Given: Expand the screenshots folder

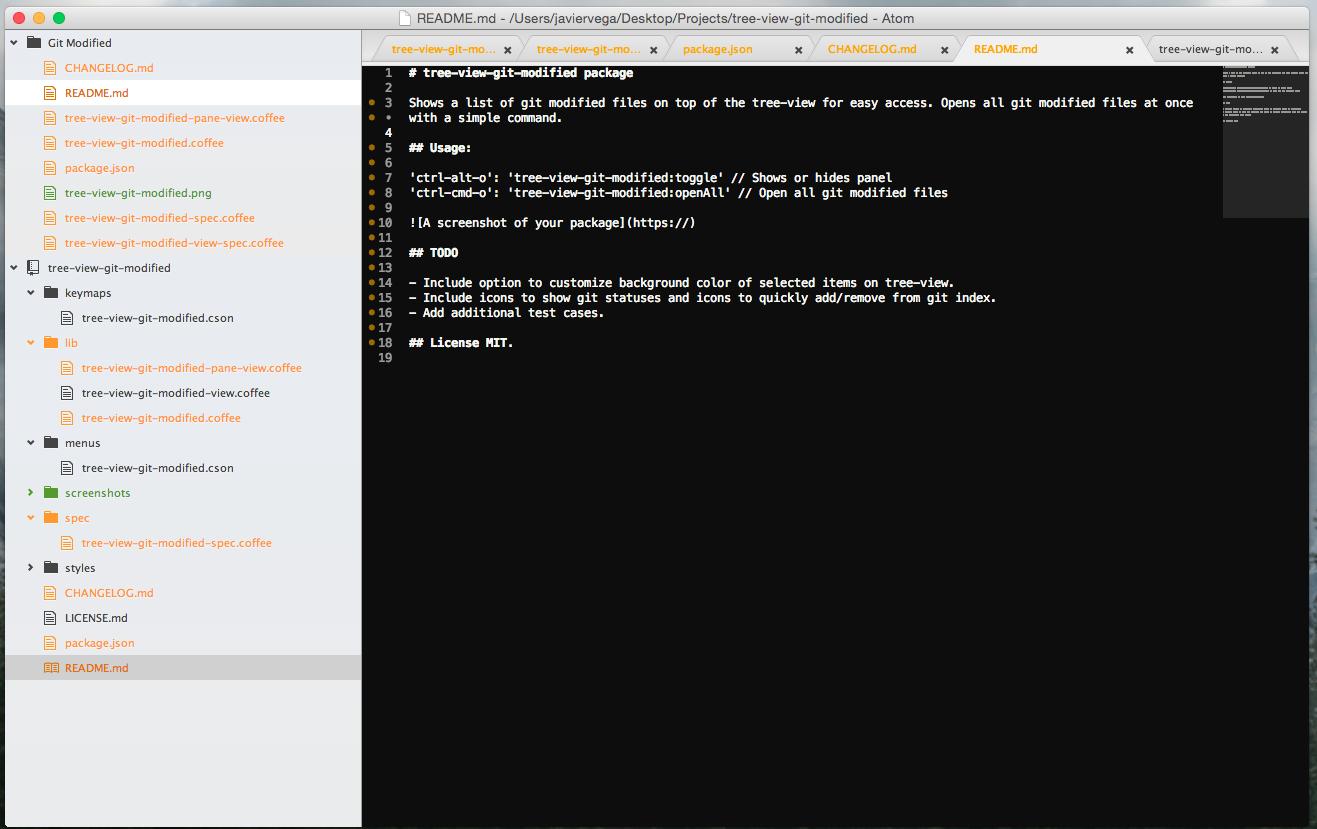Looking at the screenshot, I should (31, 493).
